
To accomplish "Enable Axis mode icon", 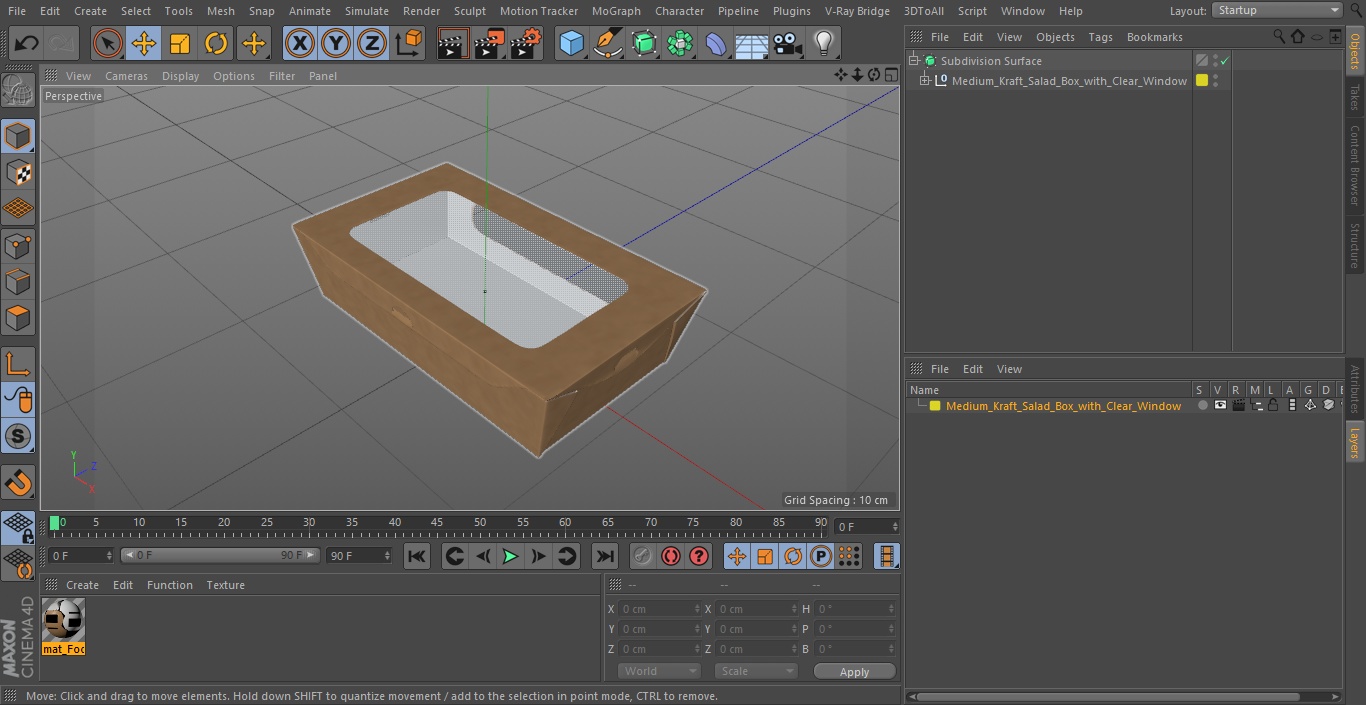I will (x=18, y=364).
